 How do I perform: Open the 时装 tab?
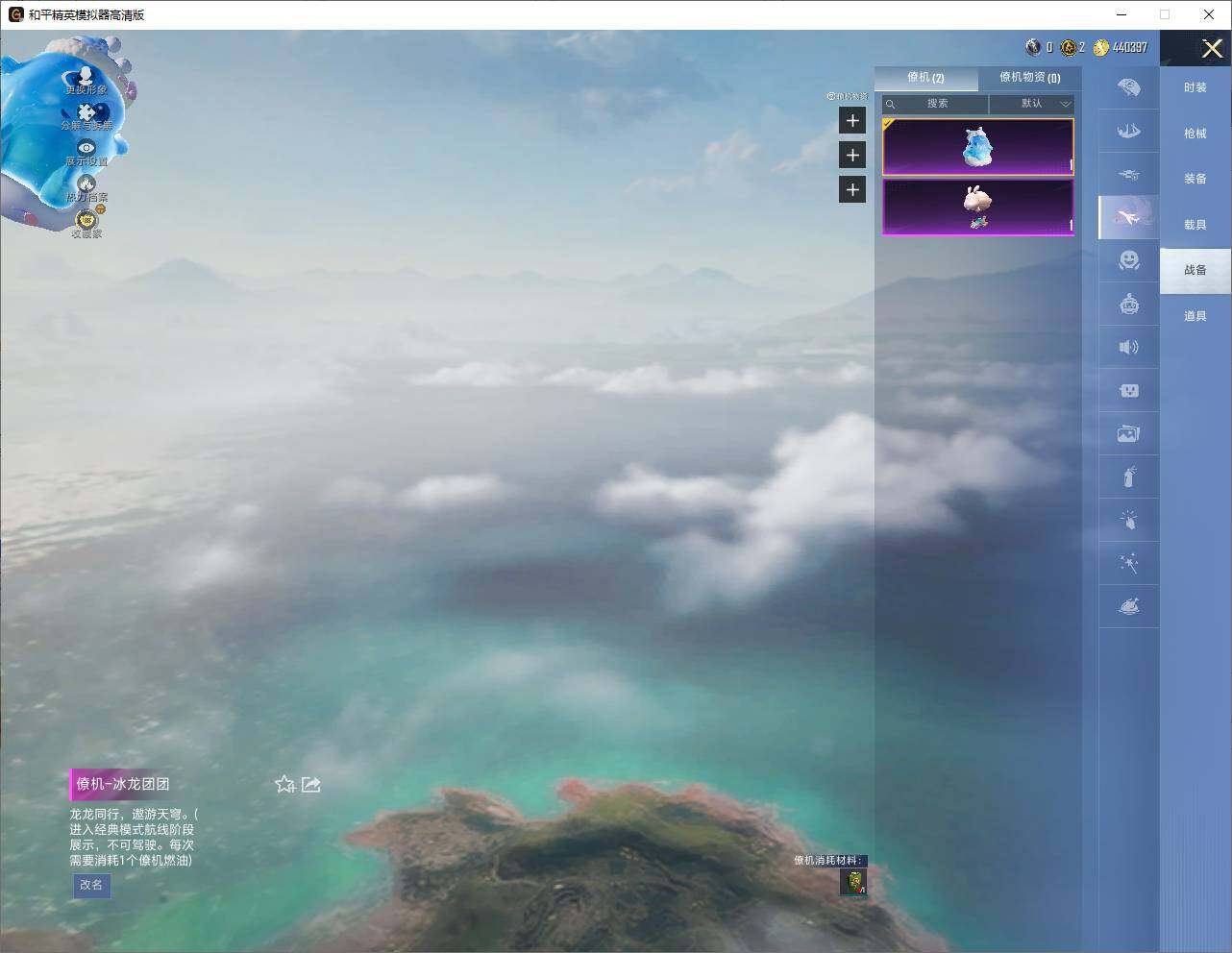click(1195, 87)
